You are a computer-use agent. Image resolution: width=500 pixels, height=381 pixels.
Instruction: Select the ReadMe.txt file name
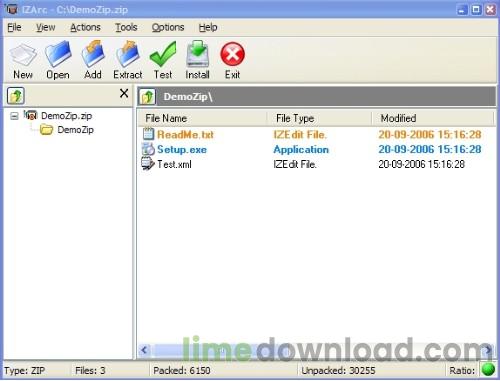coord(185,134)
